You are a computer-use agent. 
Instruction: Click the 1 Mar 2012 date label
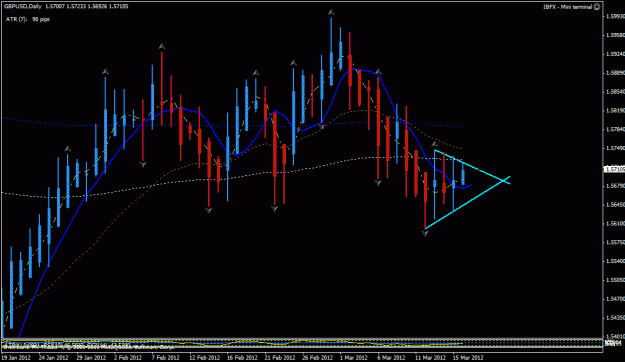pyautogui.click(x=353, y=358)
